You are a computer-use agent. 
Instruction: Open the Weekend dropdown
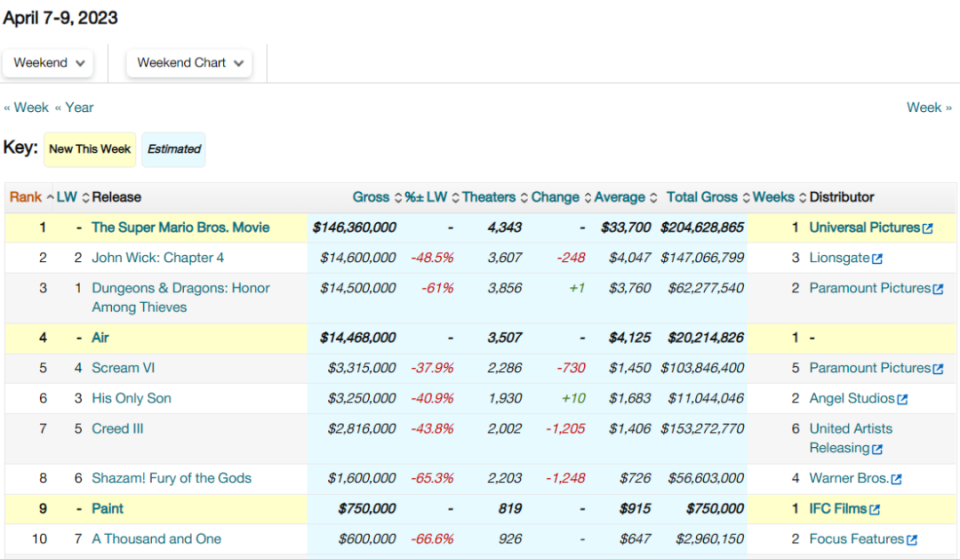(48, 63)
